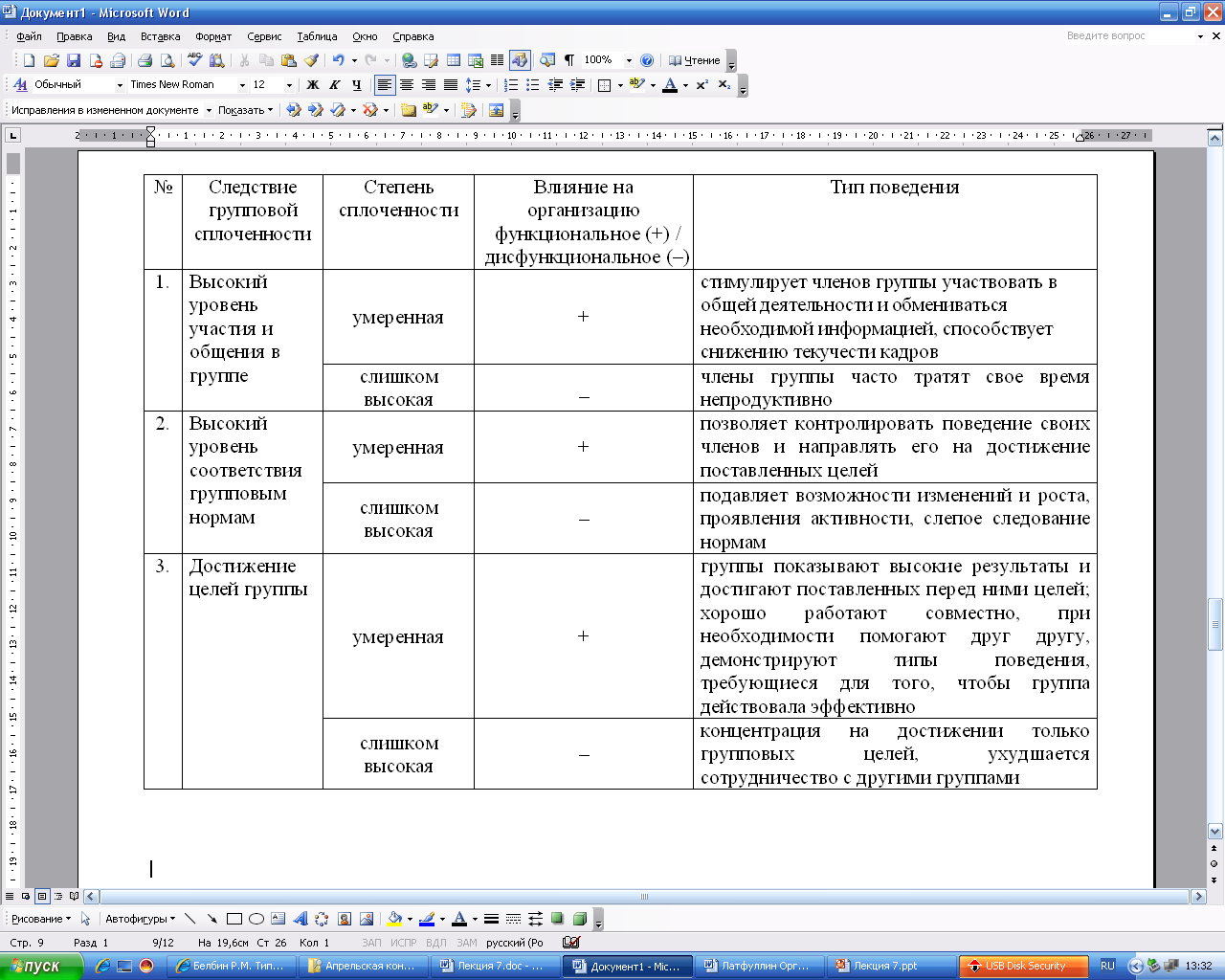
Task: Open the Автофигуры menu
Action: tap(140, 919)
